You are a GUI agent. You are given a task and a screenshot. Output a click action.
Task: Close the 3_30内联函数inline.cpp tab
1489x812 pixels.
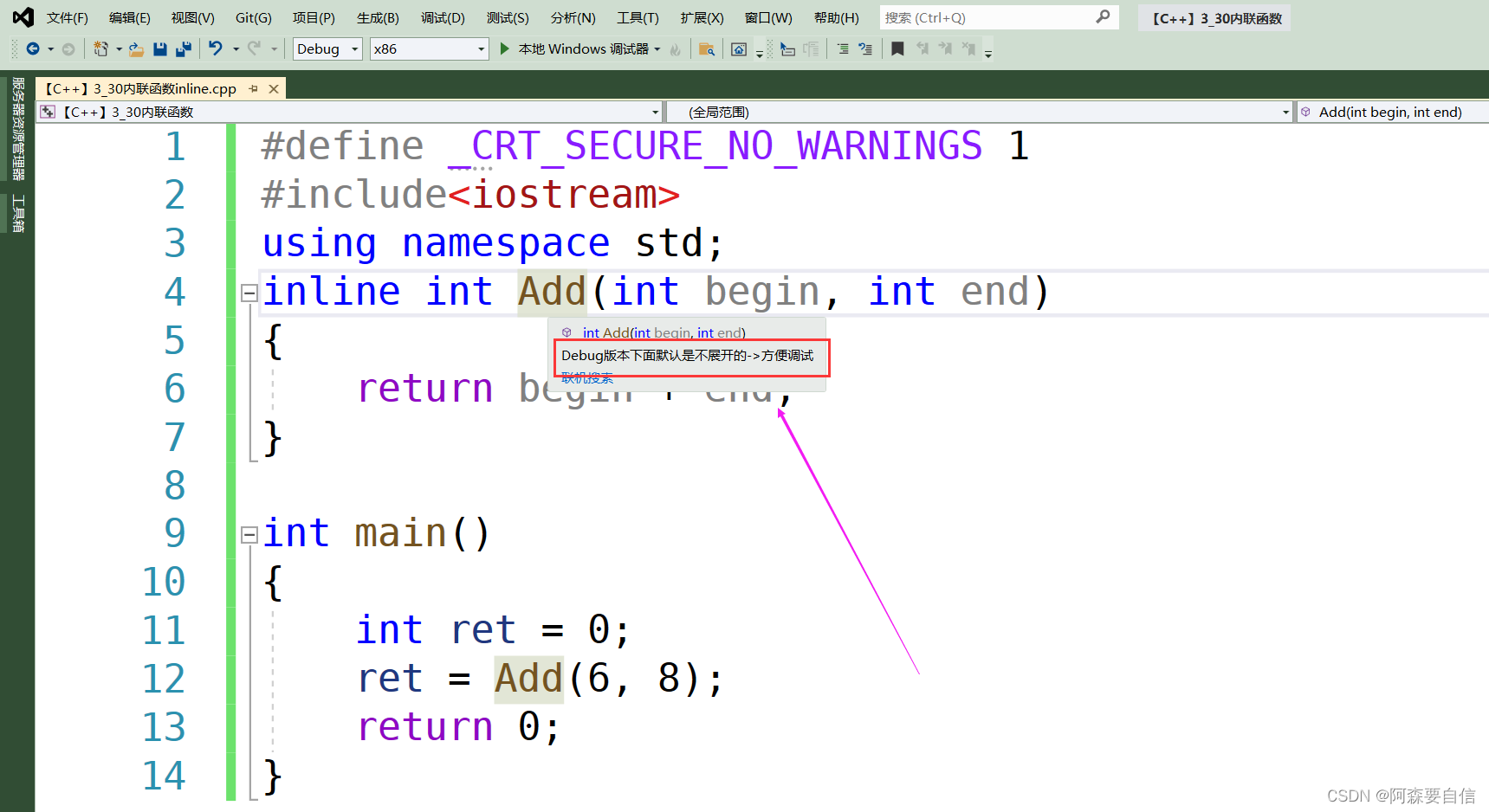tap(274, 88)
